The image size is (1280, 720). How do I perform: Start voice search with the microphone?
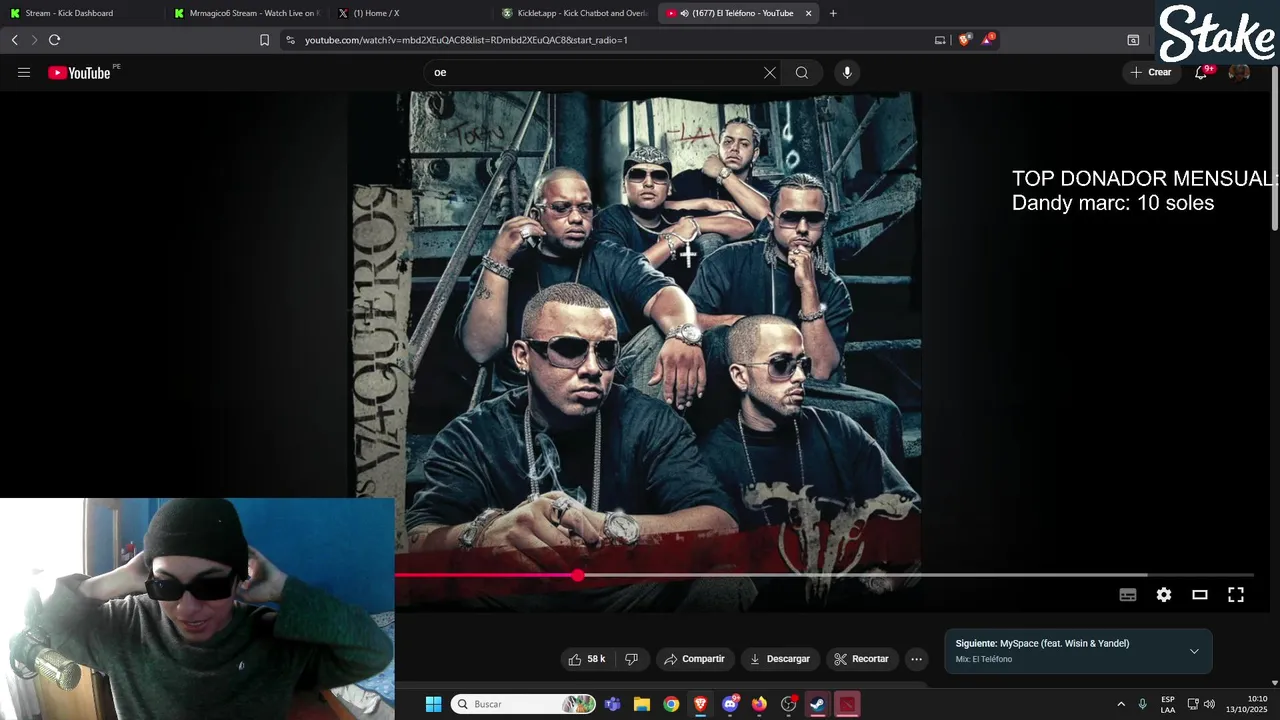click(847, 72)
